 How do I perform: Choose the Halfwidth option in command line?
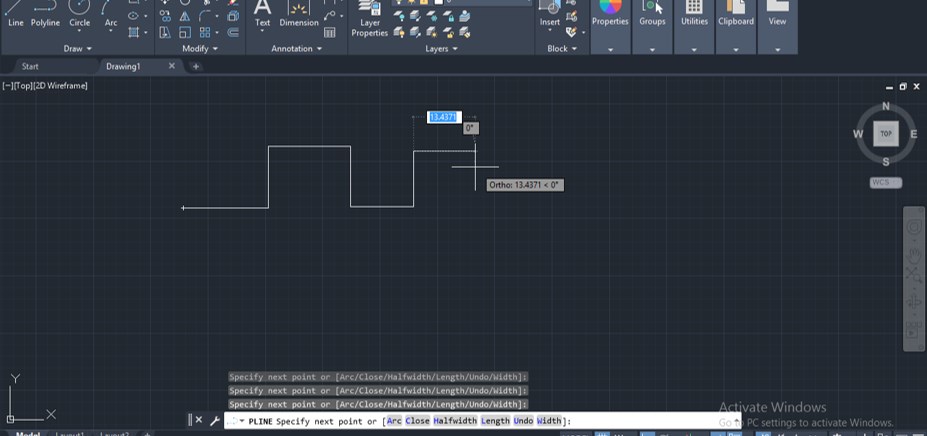click(x=455, y=421)
